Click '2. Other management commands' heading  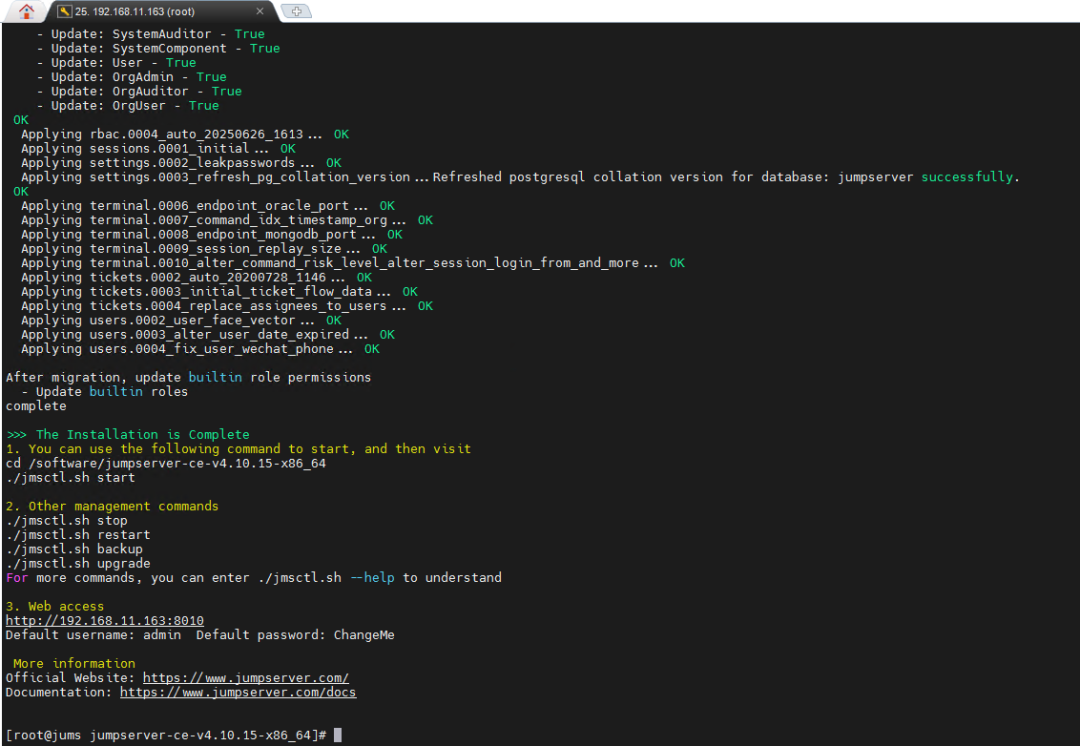pos(112,506)
